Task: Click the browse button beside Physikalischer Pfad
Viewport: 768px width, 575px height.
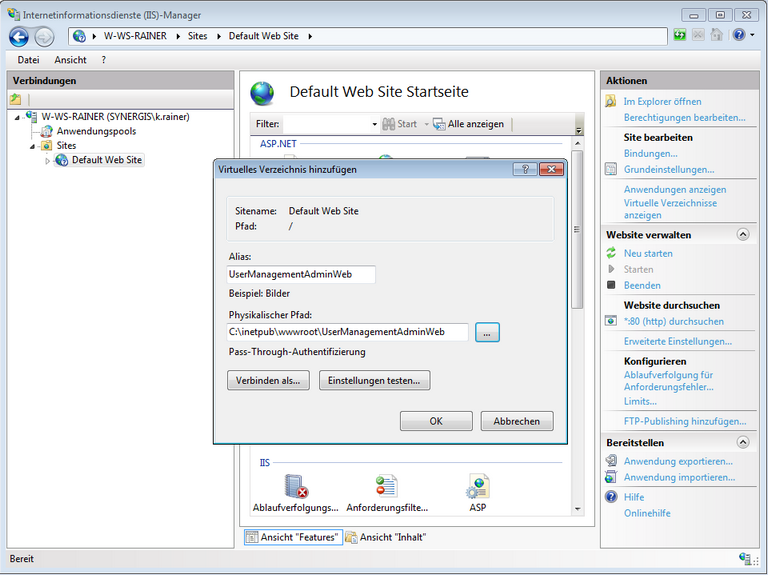Action: point(487,332)
